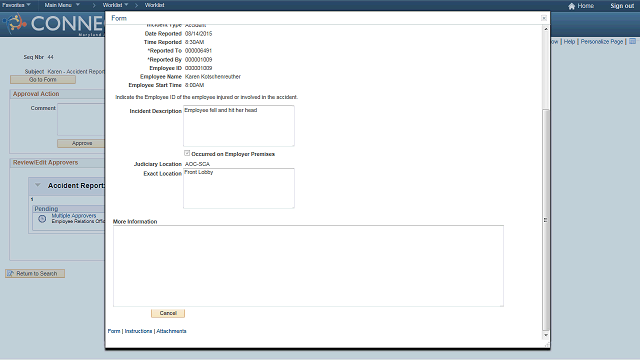Click inside Incident Description text box
This screenshot has width=640, height=360.
tap(239, 126)
